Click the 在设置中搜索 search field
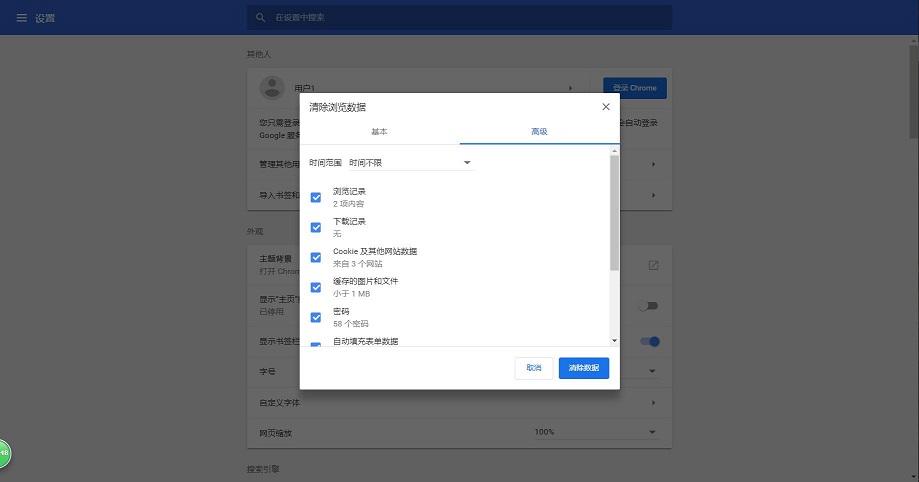 [460, 18]
